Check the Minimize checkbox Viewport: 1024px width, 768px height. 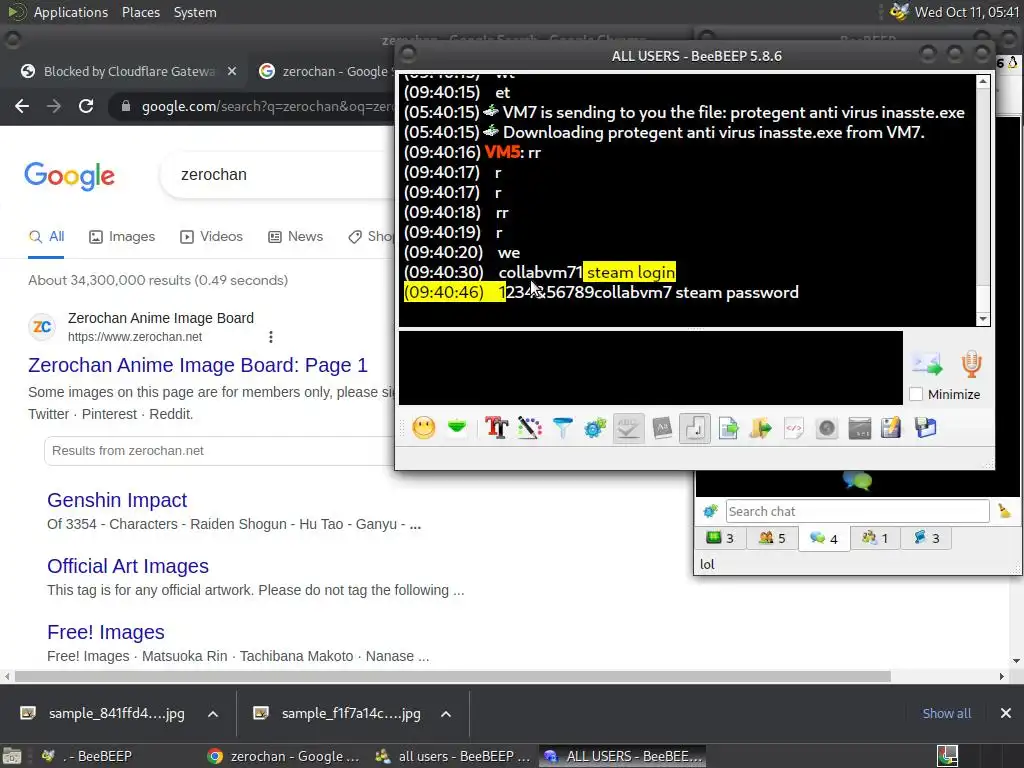(x=916, y=394)
